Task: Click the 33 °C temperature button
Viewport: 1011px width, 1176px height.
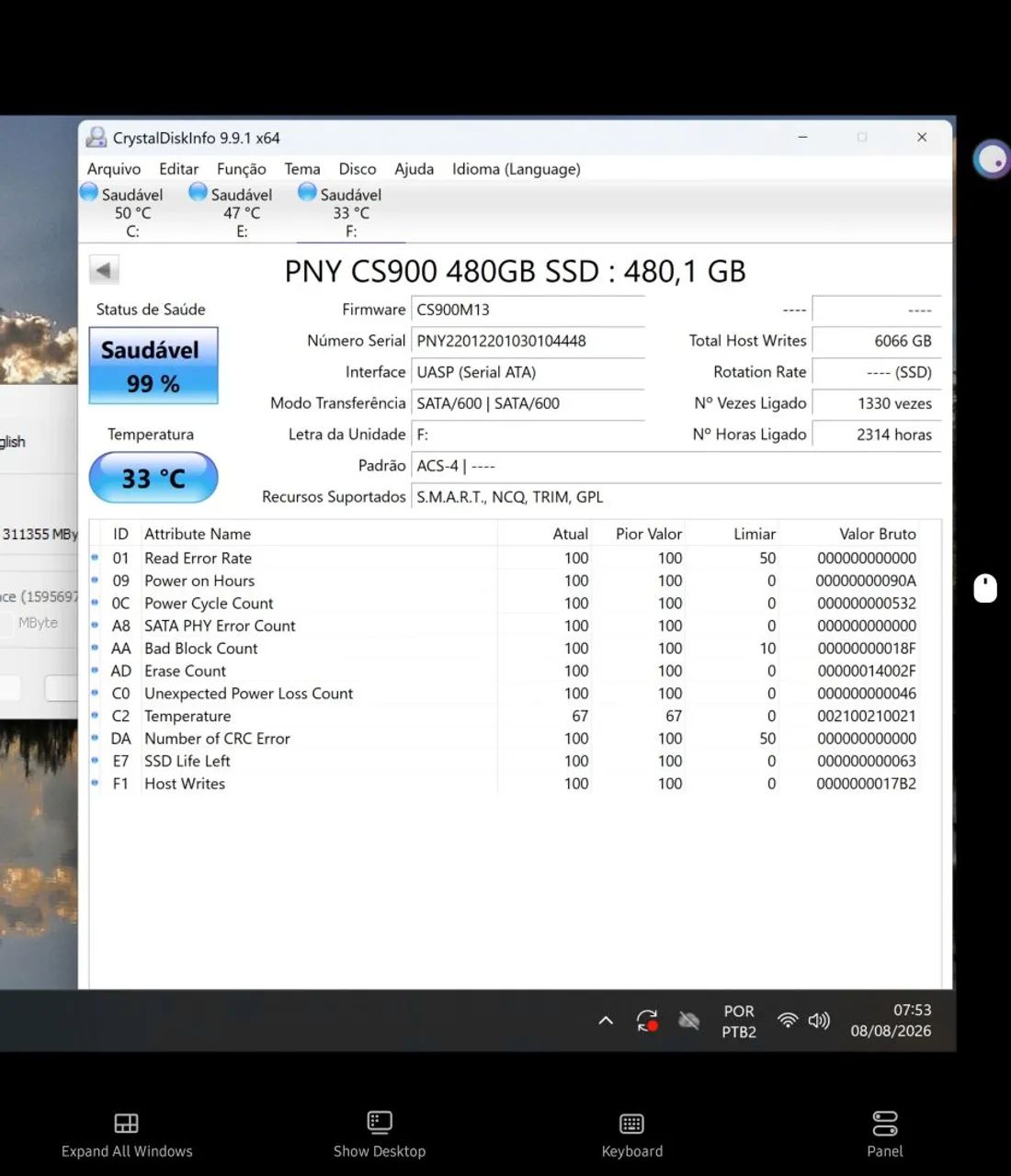Action: (153, 478)
